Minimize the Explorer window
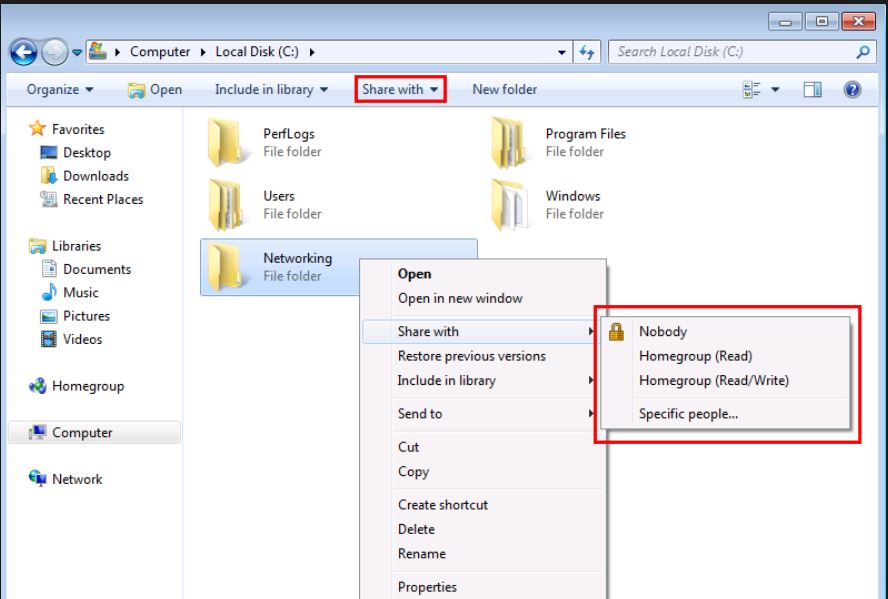The height and width of the screenshot is (599, 888). [x=785, y=22]
